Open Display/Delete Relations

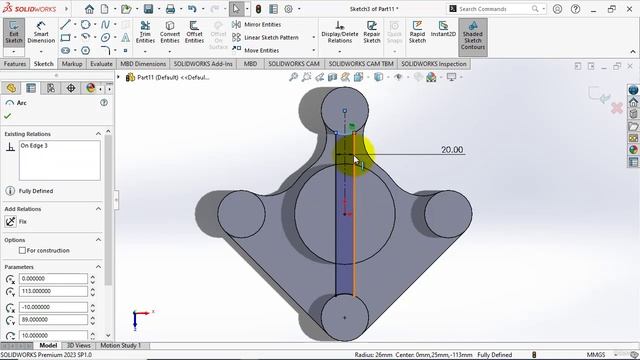340,32
